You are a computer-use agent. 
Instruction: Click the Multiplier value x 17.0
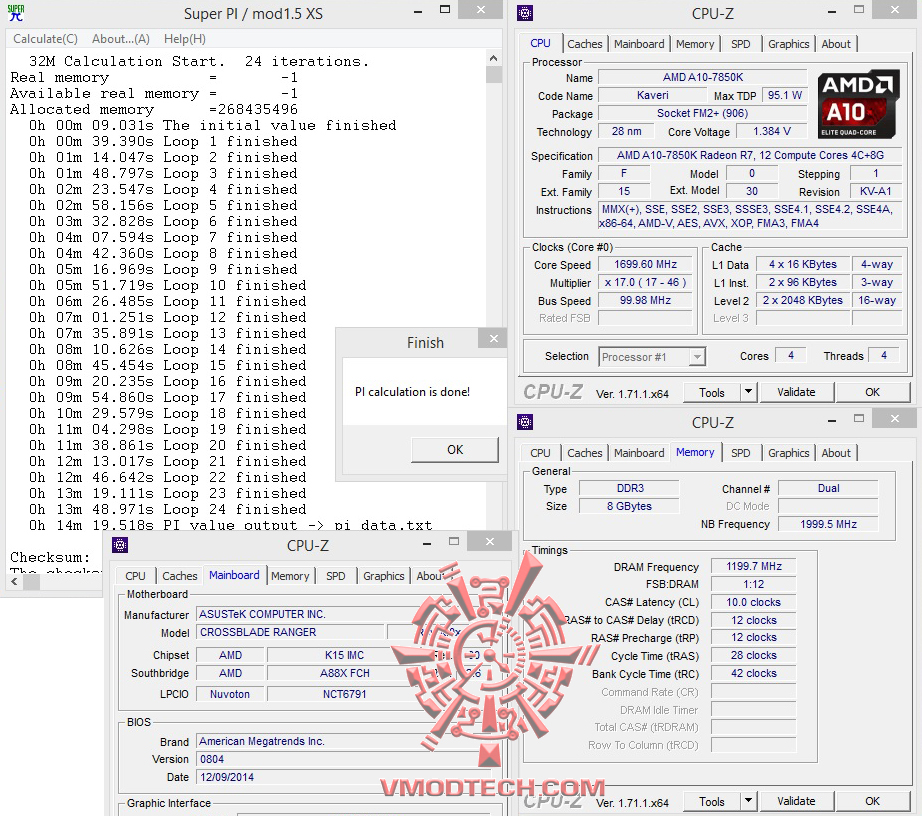tap(645, 282)
